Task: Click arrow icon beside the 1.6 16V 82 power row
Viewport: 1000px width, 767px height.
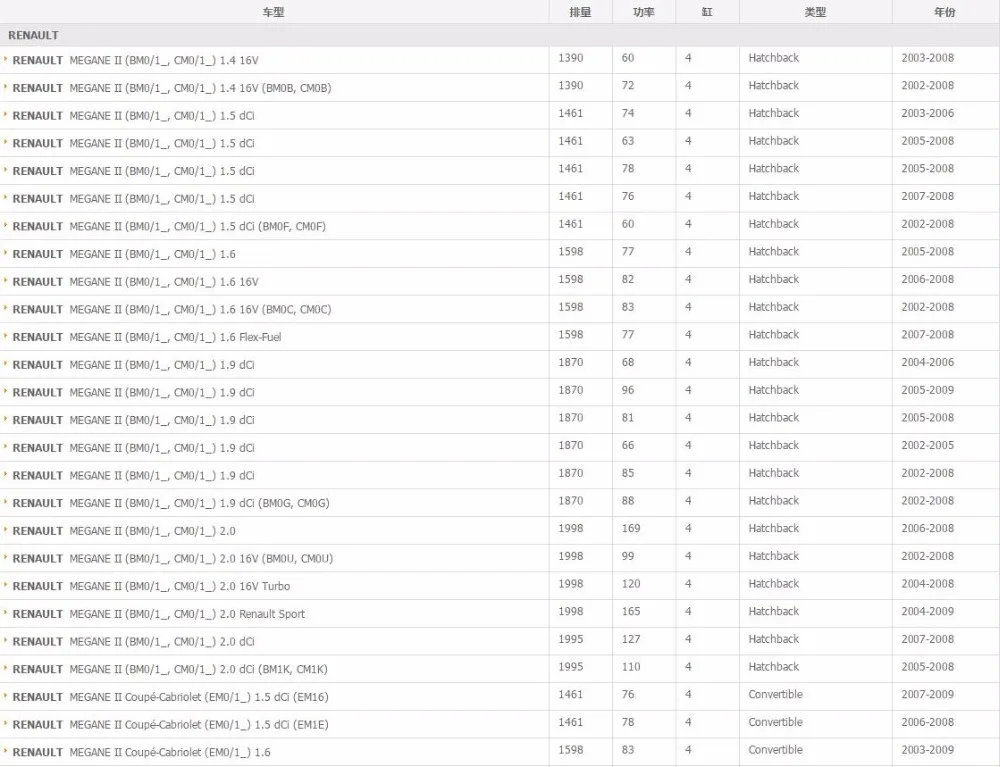Action: pyautogui.click(x=6, y=281)
